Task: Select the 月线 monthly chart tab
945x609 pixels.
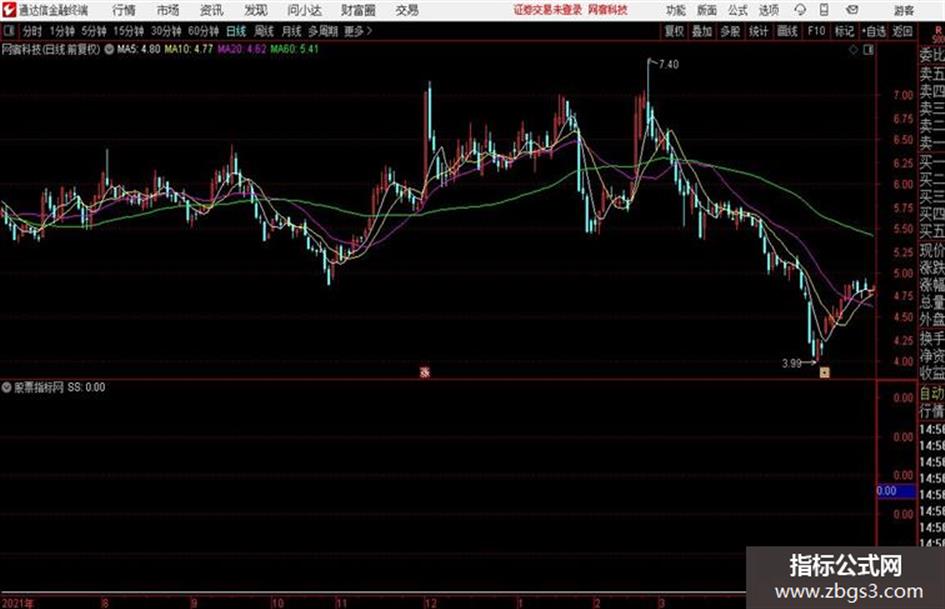Action: [x=292, y=31]
